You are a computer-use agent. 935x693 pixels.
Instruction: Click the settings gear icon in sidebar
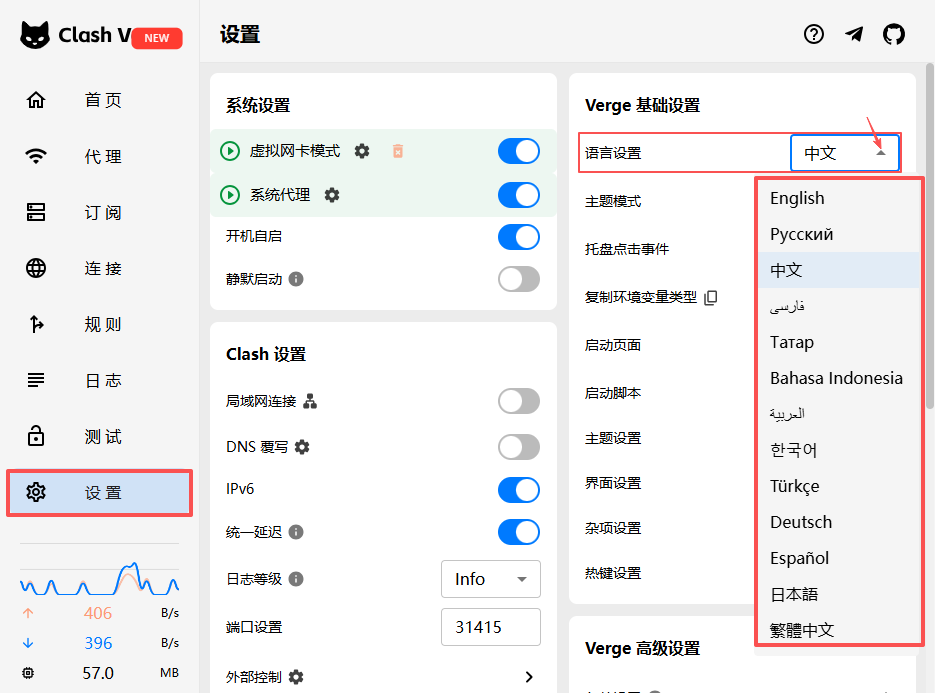pos(36,492)
